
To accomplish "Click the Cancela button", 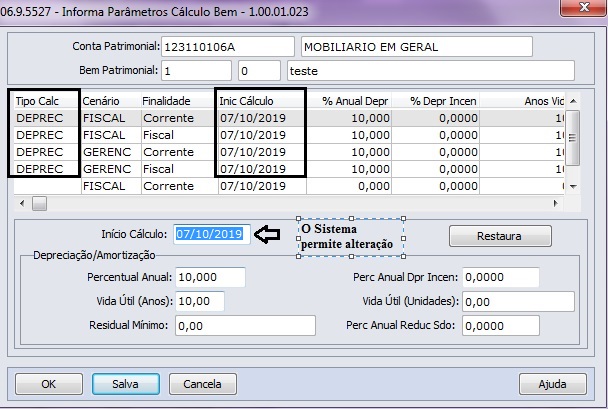I will tap(202, 384).
